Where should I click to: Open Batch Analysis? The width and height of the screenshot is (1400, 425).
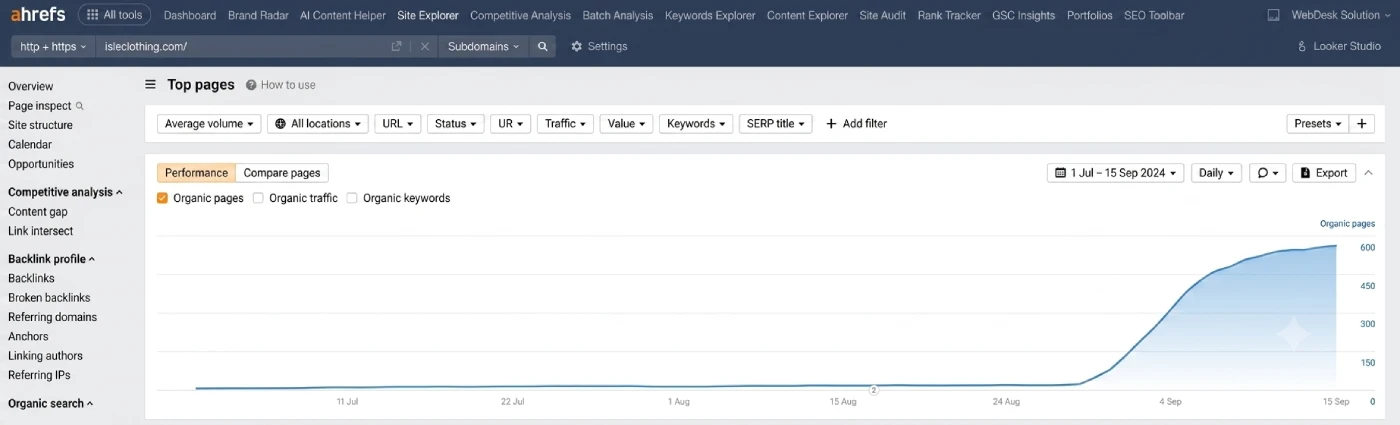618,15
